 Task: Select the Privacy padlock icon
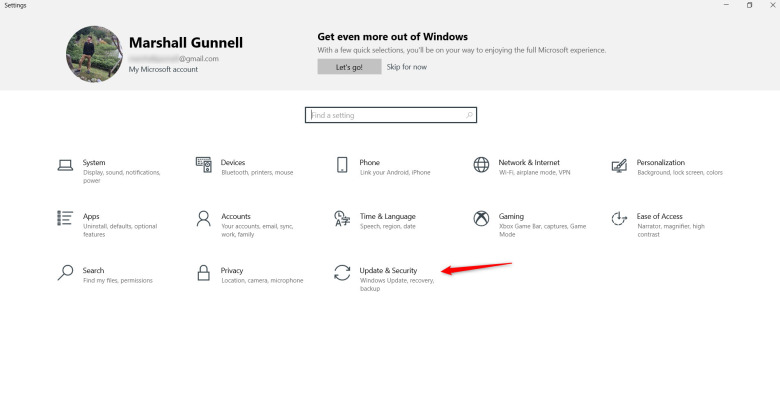click(203, 272)
